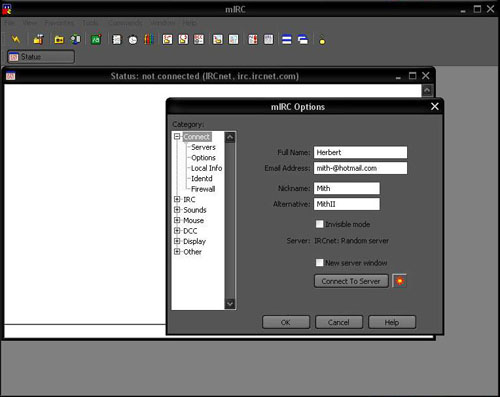The image size is (500, 397).
Task: Expand the Sounds category
Action: [x=177, y=210]
